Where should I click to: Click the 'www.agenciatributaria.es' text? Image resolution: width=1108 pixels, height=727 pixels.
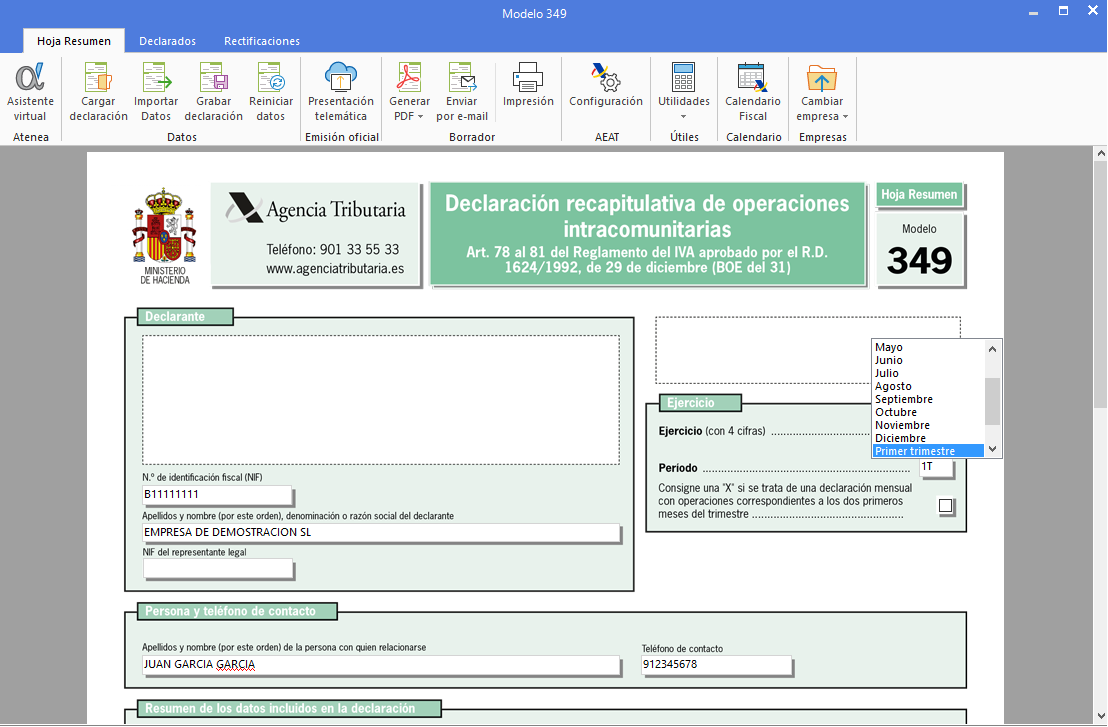coord(335,268)
